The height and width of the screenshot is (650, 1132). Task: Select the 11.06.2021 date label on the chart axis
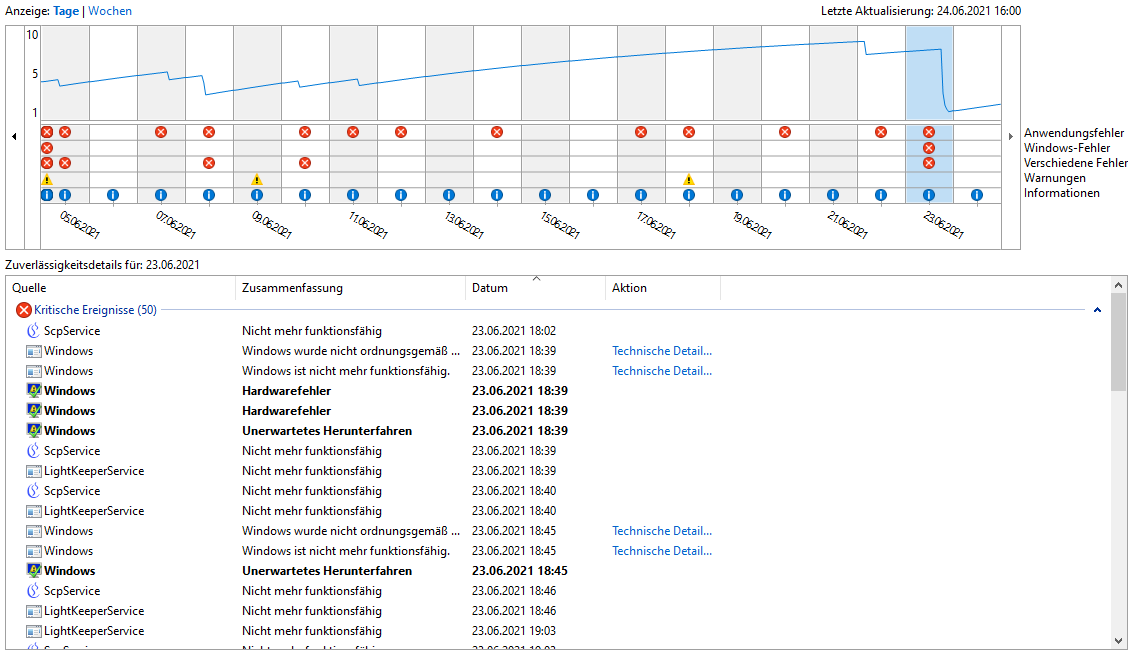[x=367, y=225]
